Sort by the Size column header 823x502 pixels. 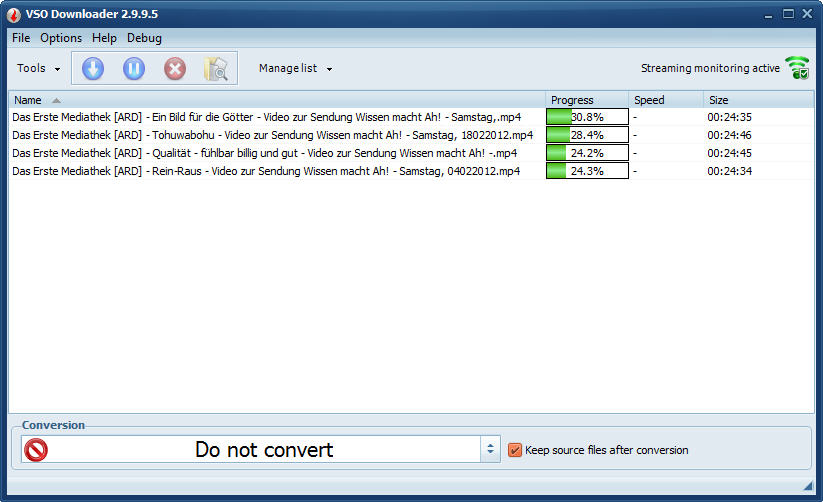(758, 100)
